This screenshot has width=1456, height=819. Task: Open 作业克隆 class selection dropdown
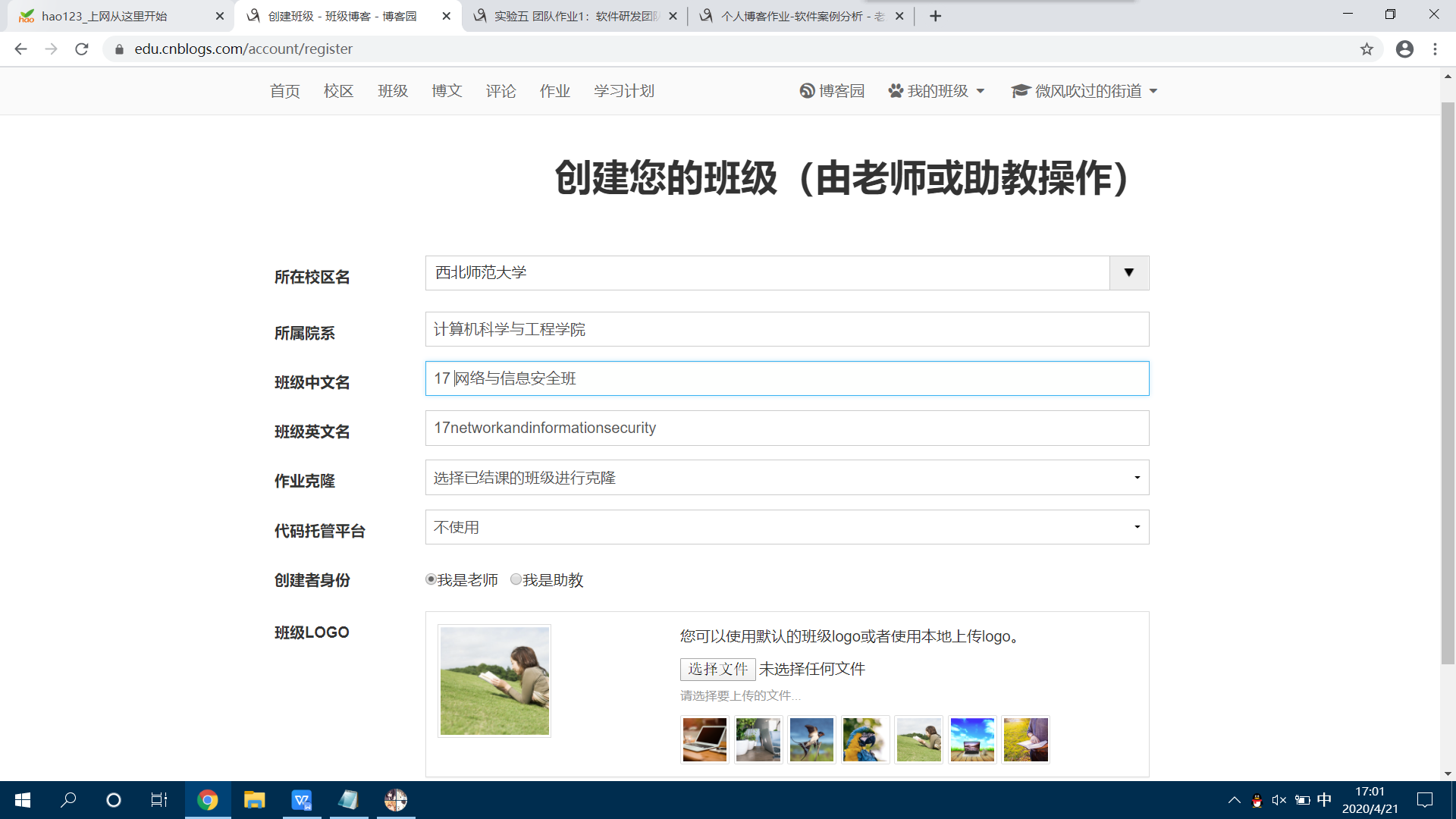click(786, 478)
